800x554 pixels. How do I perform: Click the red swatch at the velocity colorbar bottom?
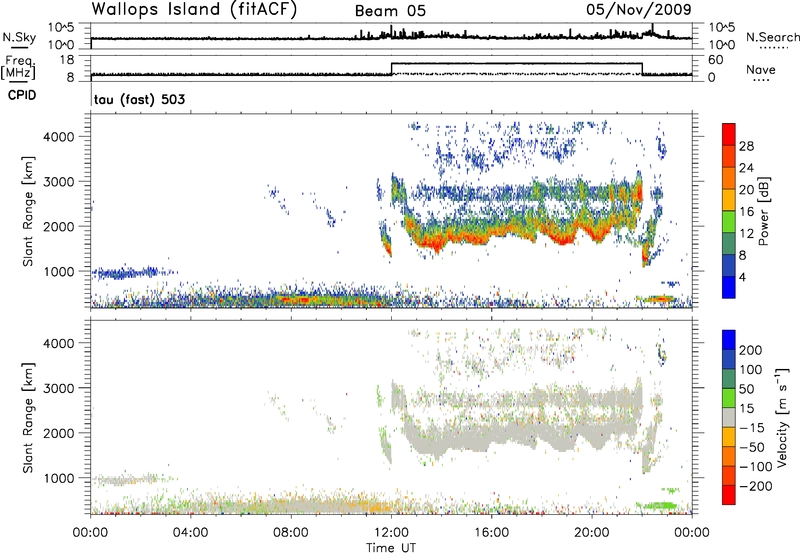(x=729, y=495)
